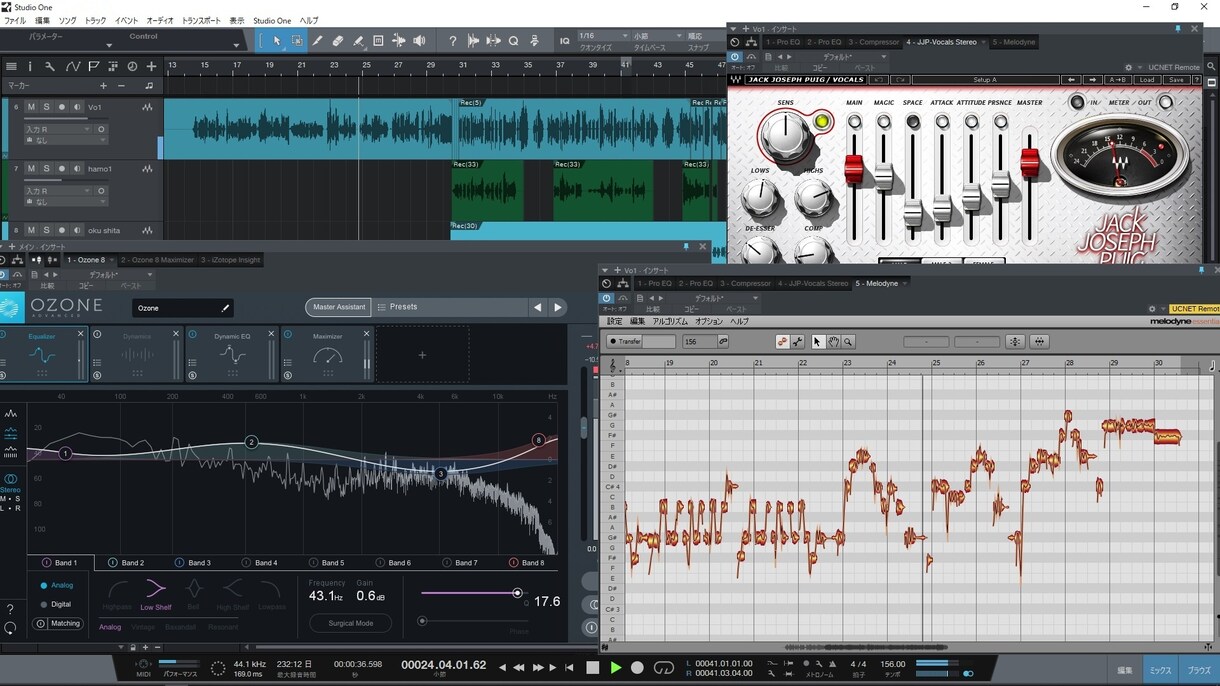The width and height of the screenshot is (1220, 686).
Task: Click the tempo field showing 156 in Melodyne
Action: tap(698, 342)
